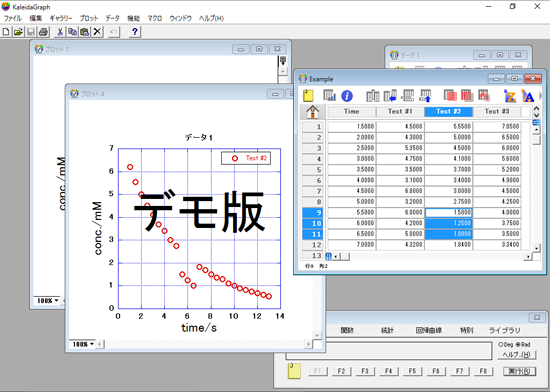Click the column header expand arrows
Viewport: 550px width, 392px height.
tap(536, 112)
